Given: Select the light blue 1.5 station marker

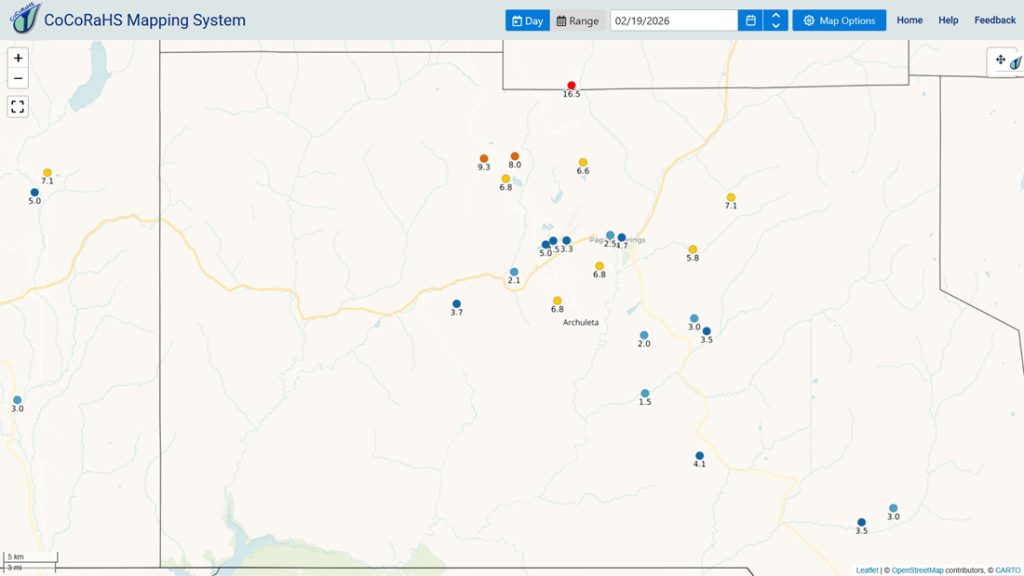Looking at the screenshot, I should [645, 394].
